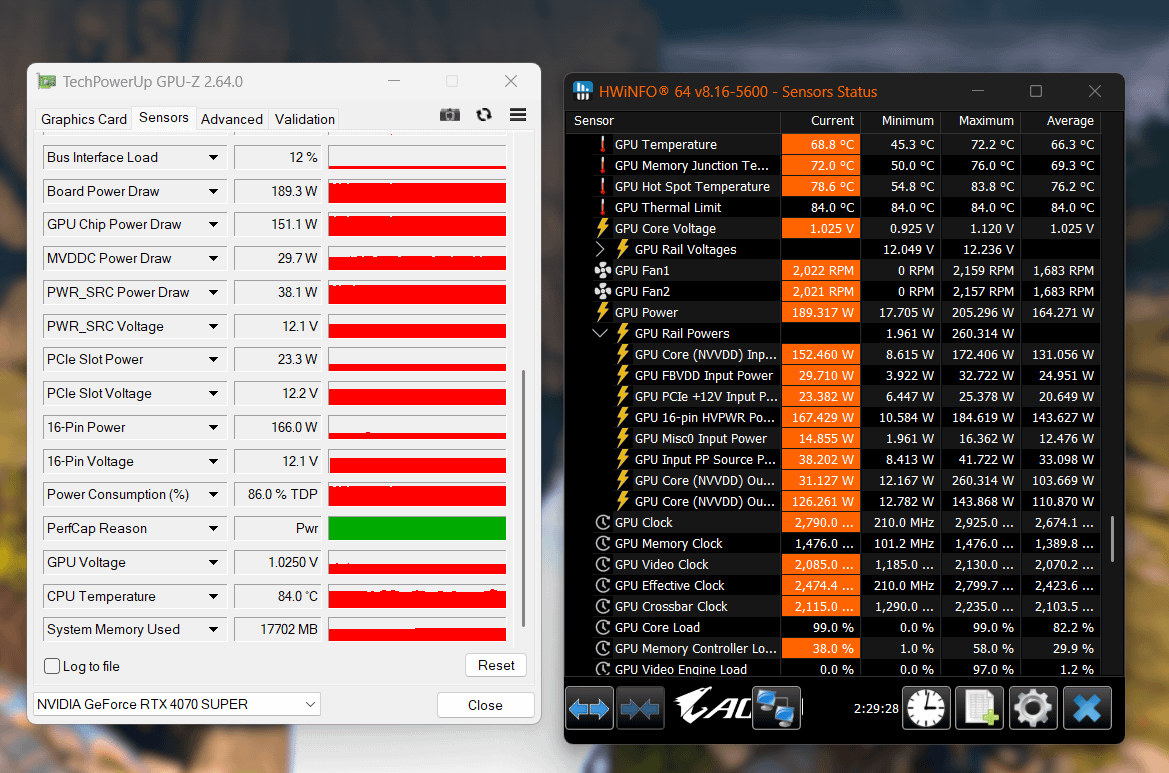Click the GPU-Z refresh icon
Image resolution: width=1169 pixels, height=773 pixels.
[484, 115]
